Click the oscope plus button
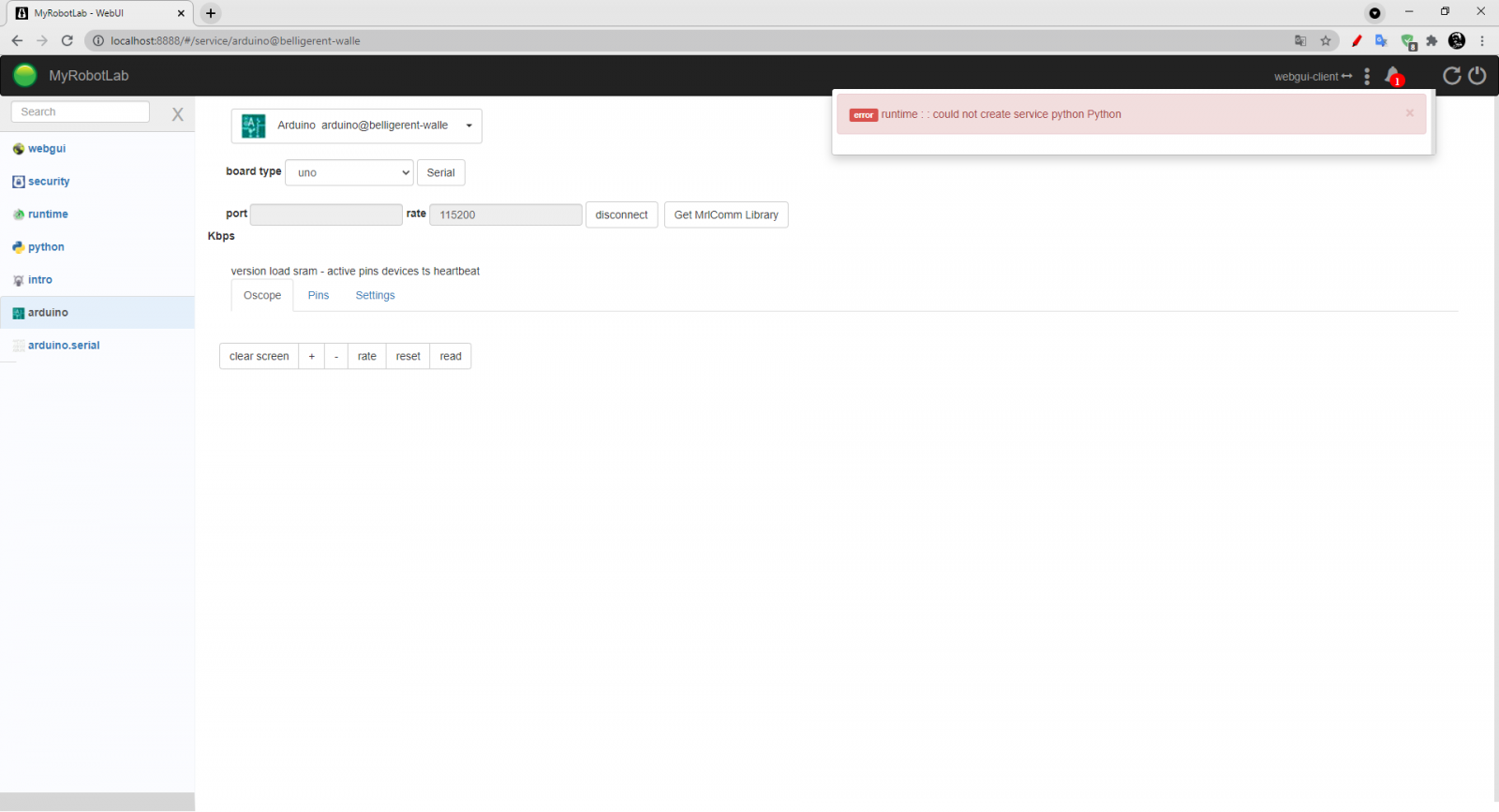 pyautogui.click(x=312, y=356)
